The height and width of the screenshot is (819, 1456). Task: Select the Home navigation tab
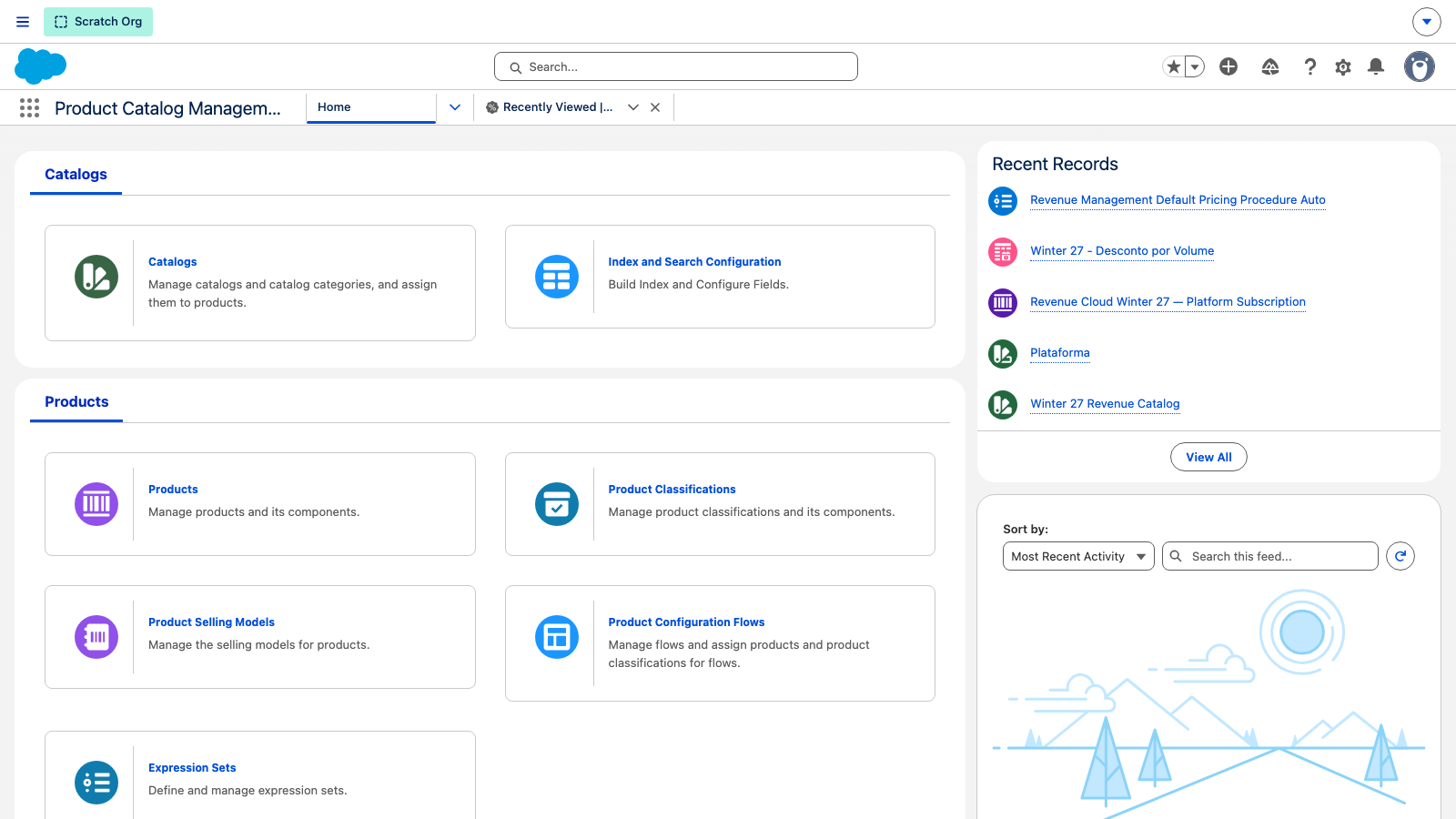point(371,107)
